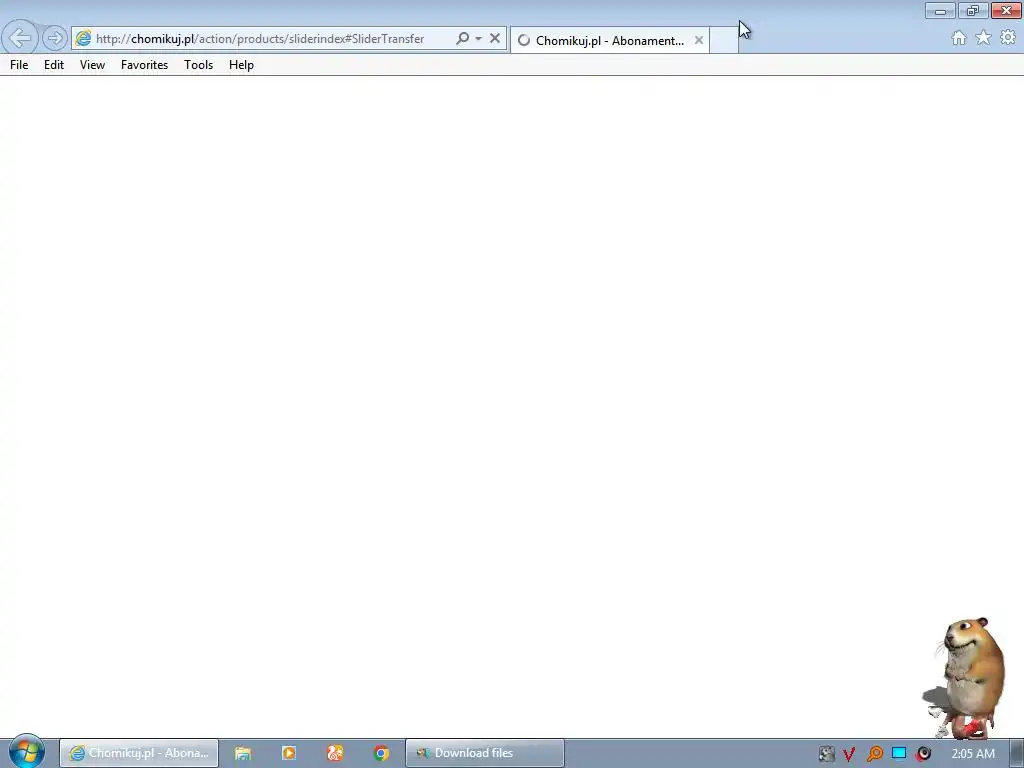Open the clock showing 2:05 AM
This screenshot has width=1024, height=768.
click(x=973, y=754)
